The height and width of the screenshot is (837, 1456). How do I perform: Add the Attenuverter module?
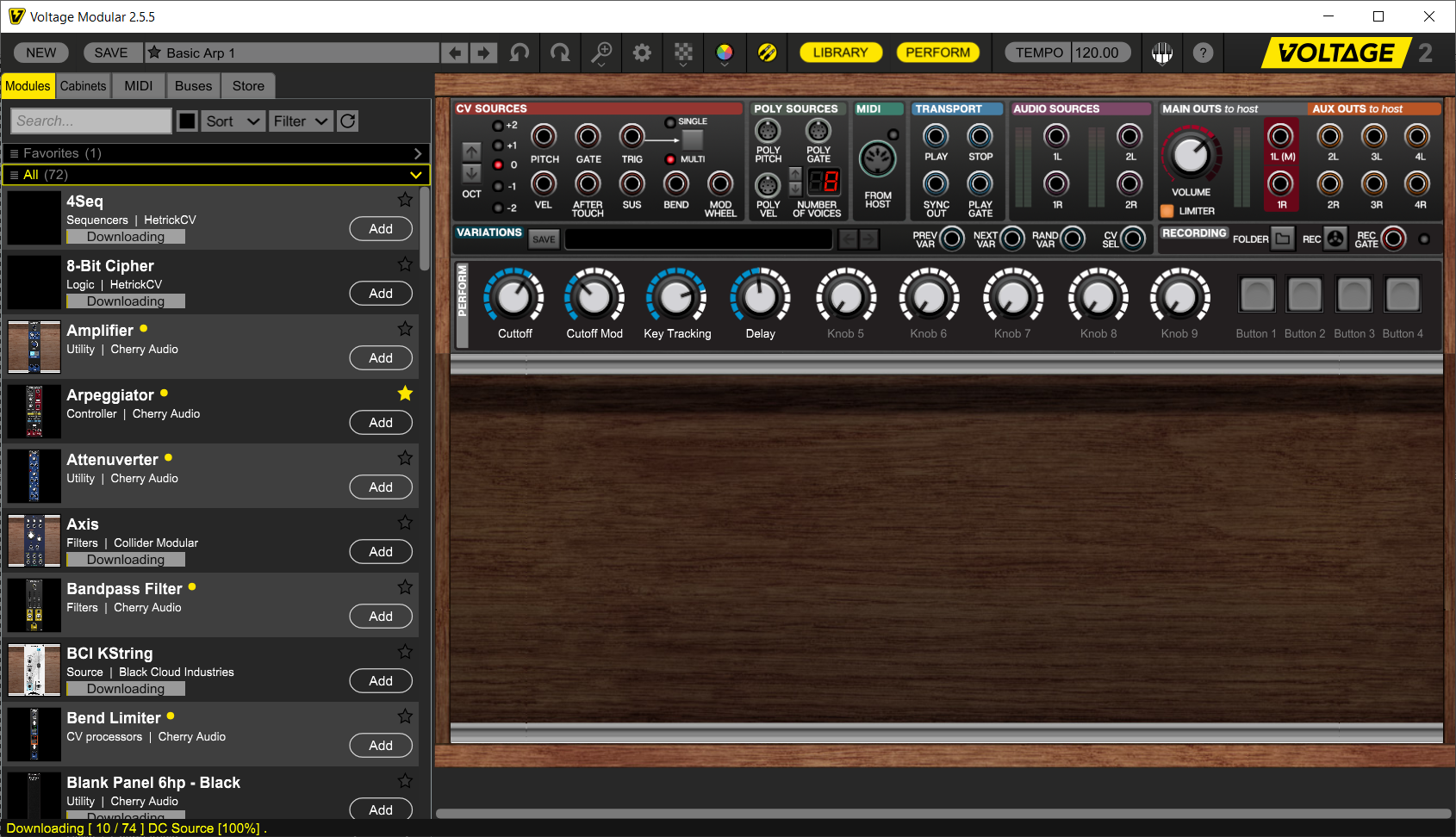pos(381,487)
